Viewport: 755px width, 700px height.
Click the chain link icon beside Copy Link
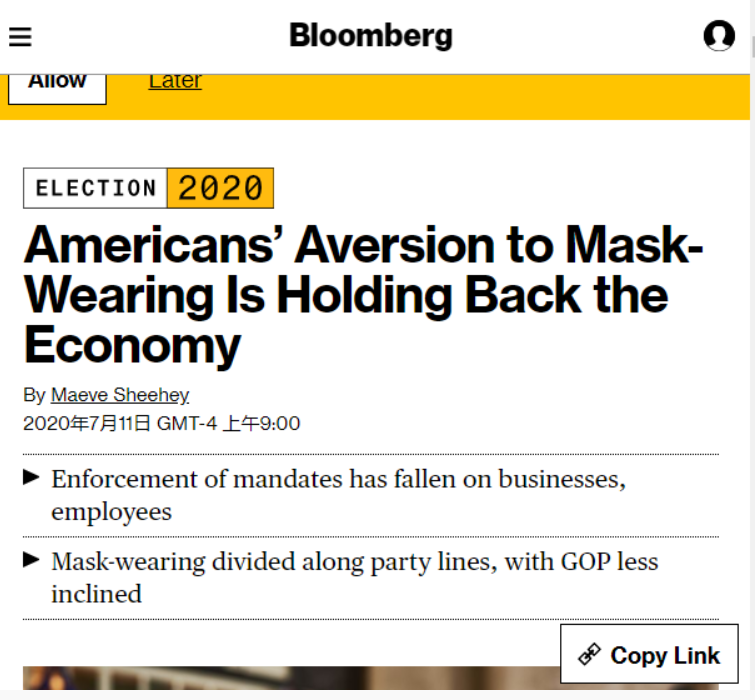click(x=589, y=655)
